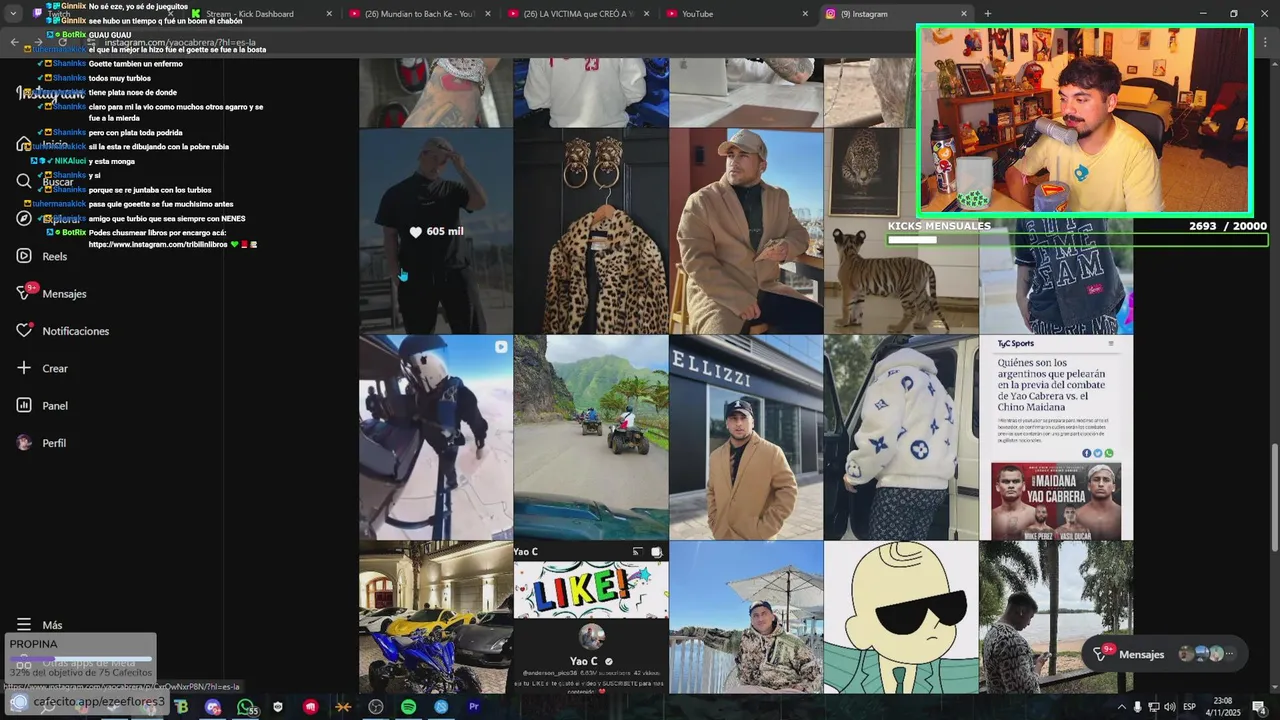The width and height of the screenshot is (1280, 720).
Task: Open Spotify from the taskbar
Action: [408, 707]
